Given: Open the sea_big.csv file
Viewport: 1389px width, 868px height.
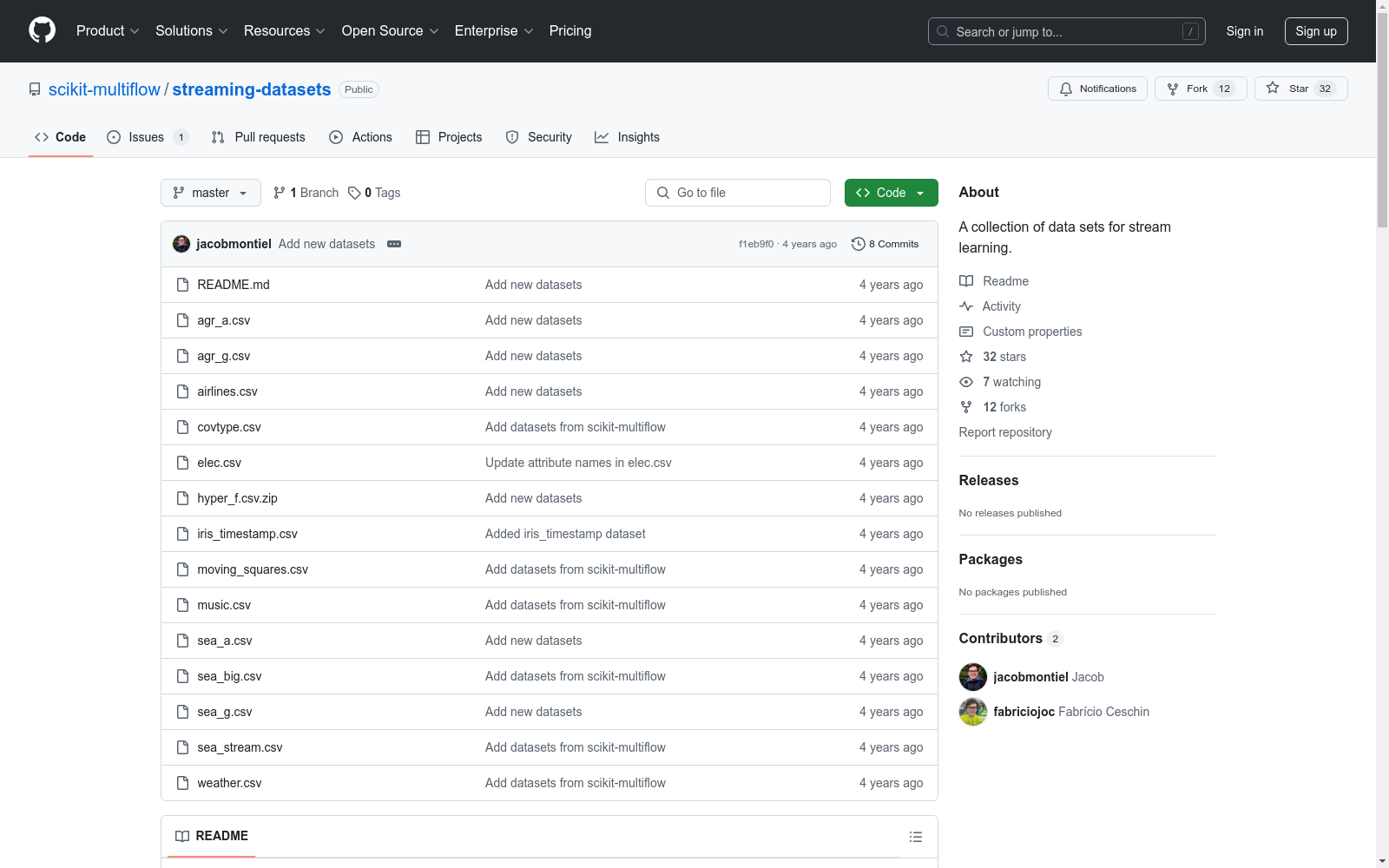Looking at the screenshot, I should click(229, 676).
